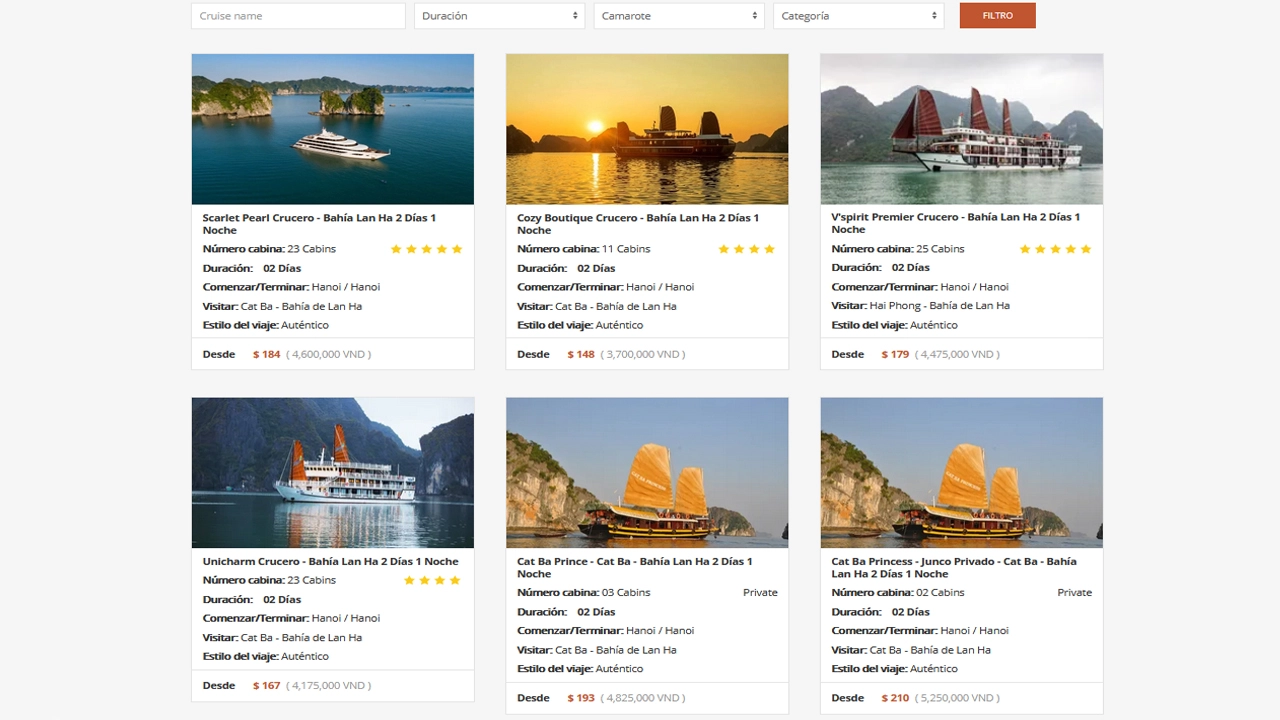
Task: Open the Unicharm cruise ship image
Action: 333,473
